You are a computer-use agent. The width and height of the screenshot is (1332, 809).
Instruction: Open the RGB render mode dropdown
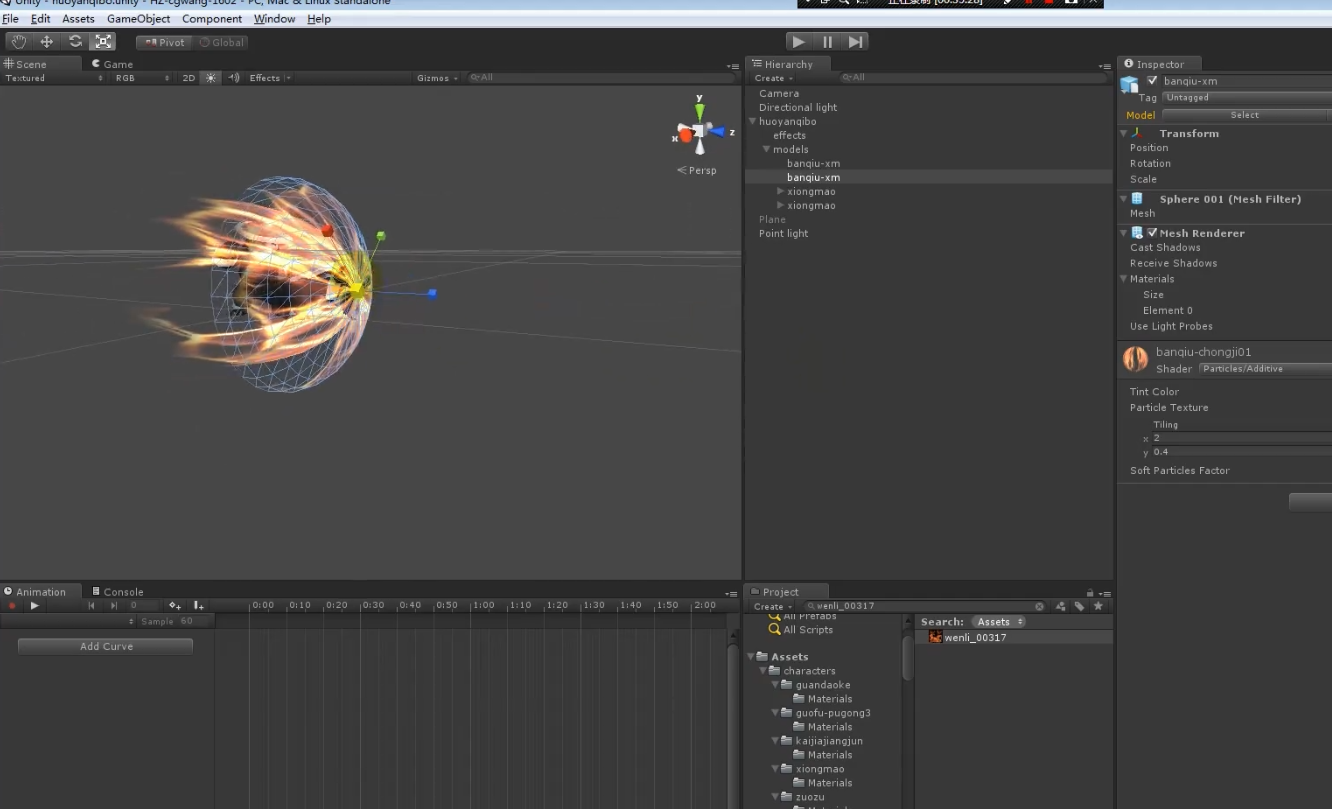(x=142, y=78)
